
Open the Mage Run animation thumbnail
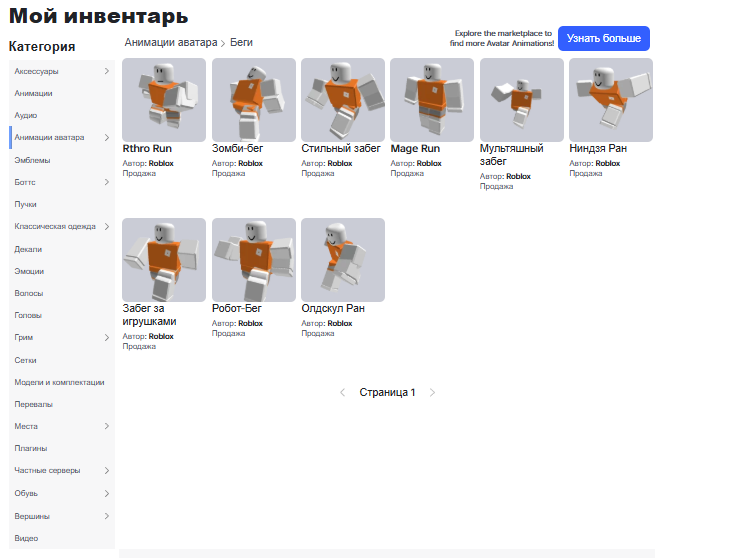pos(432,100)
